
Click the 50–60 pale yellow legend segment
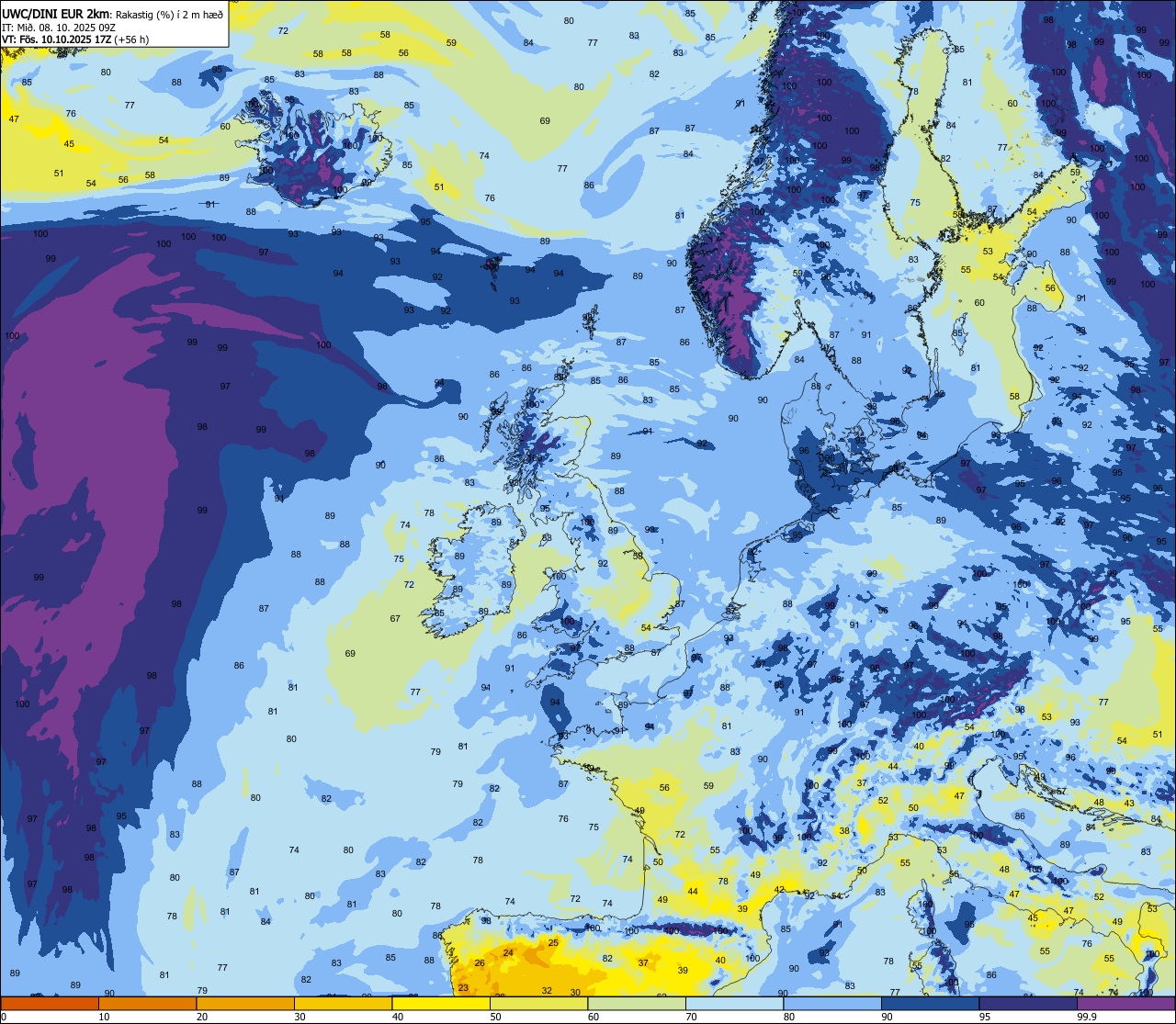click(x=538, y=1003)
